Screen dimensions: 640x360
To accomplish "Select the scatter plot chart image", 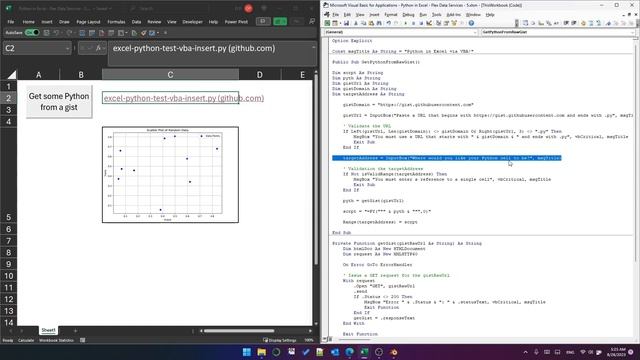I will 170,175.
